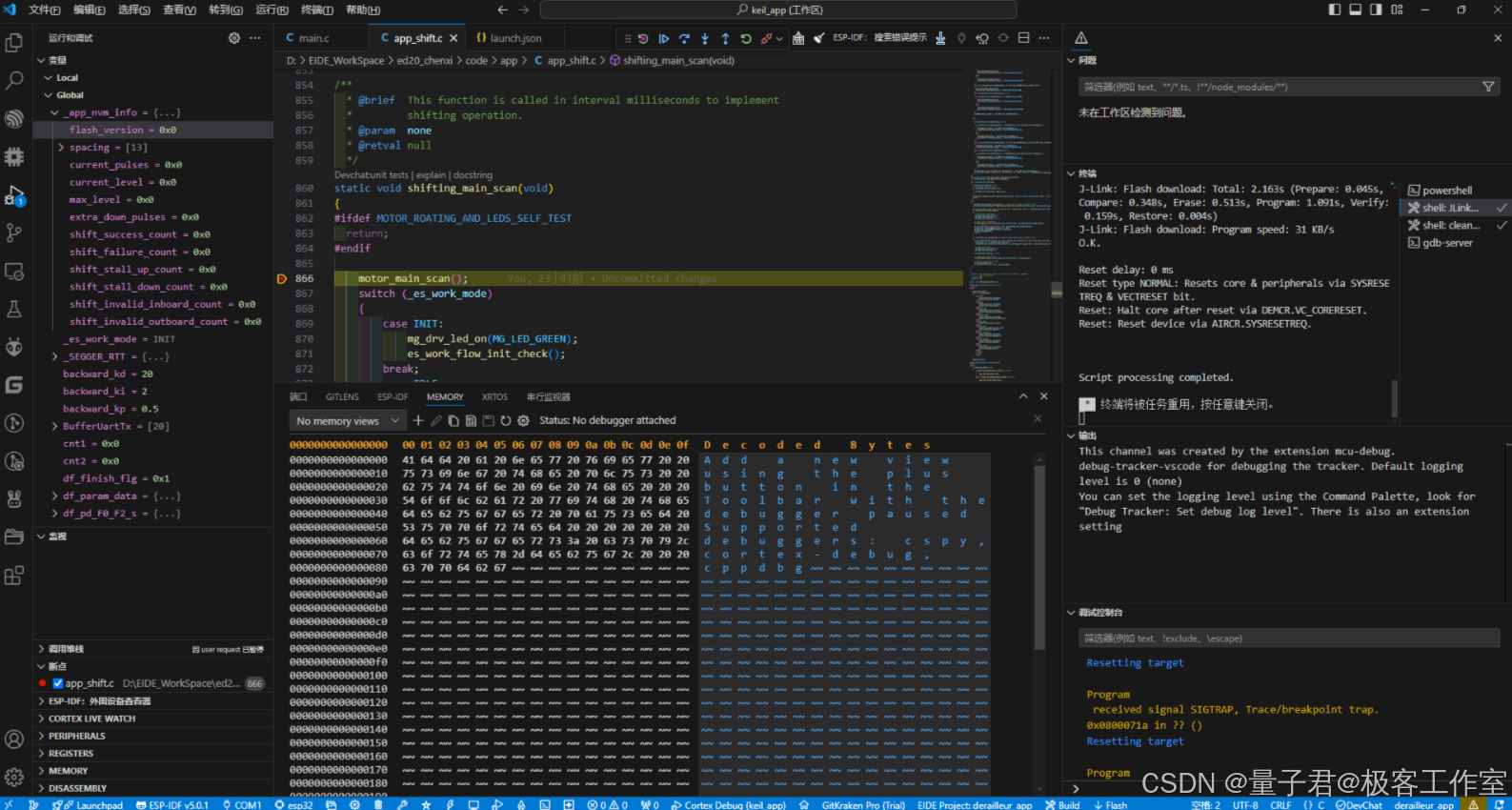
Task: Expand the CORTEX LIVE WATCH section
Action: click(152, 719)
